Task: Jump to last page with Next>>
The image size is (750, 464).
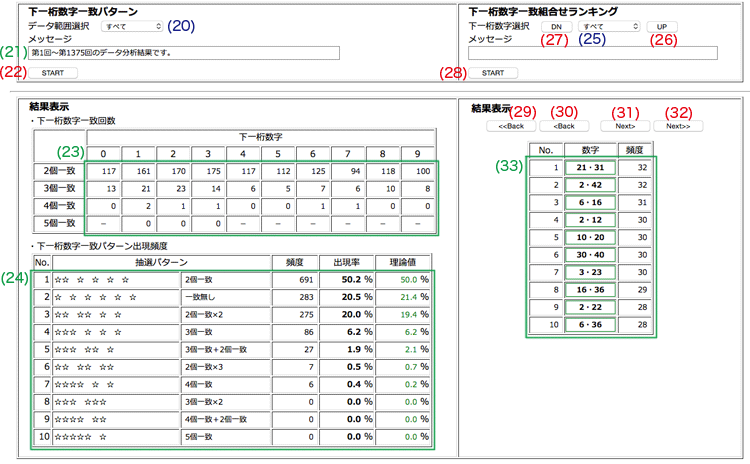Action: click(x=678, y=126)
